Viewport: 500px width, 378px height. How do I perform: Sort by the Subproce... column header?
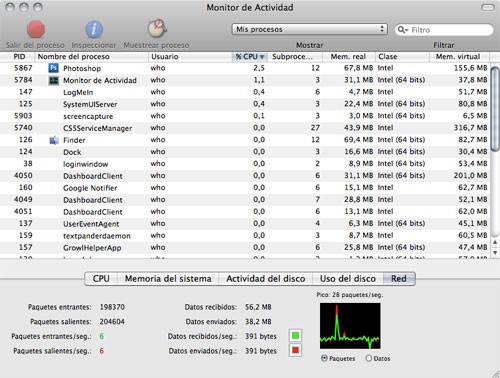point(295,57)
